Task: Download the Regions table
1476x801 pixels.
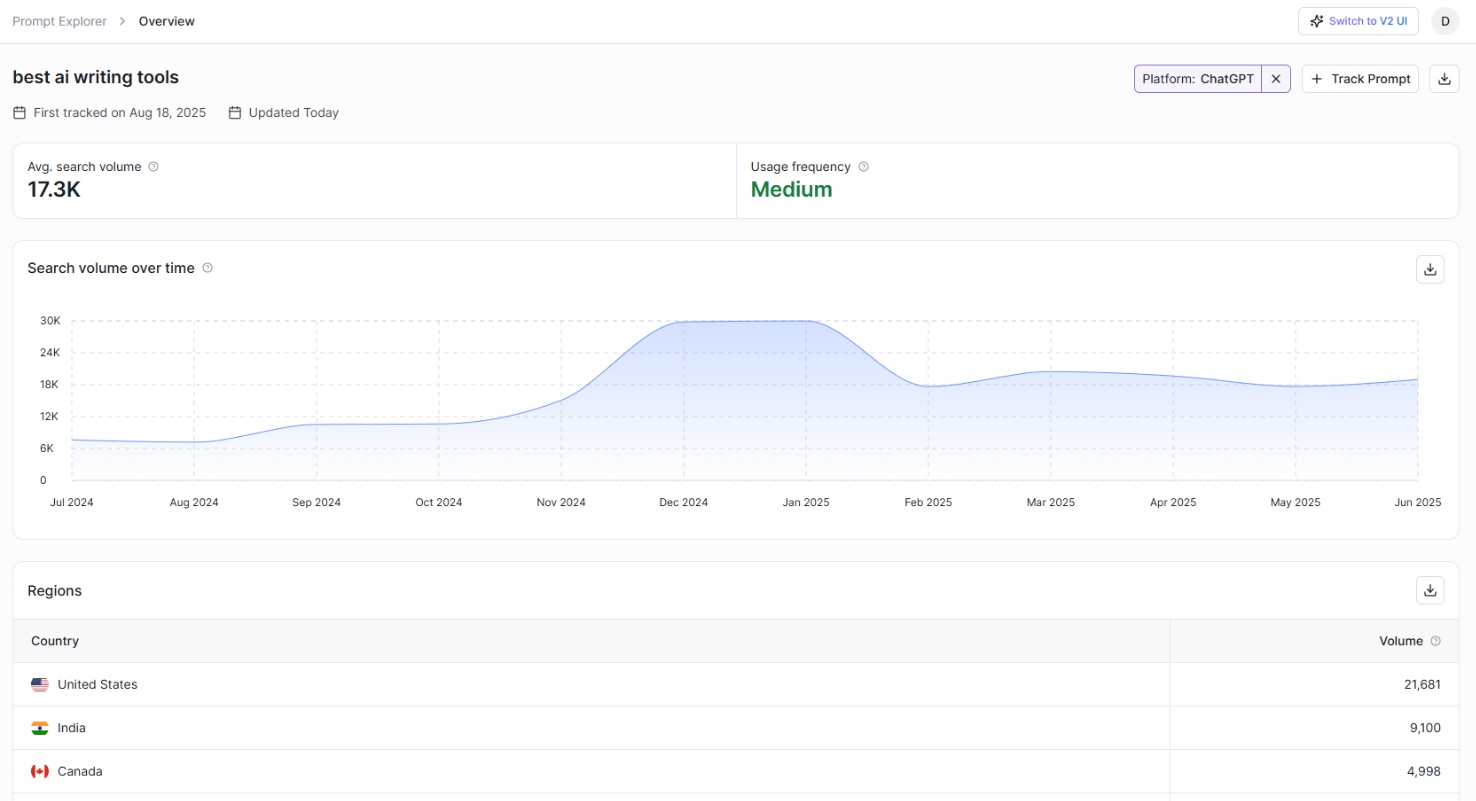Action: pyautogui.click(x=1430, y=591)
